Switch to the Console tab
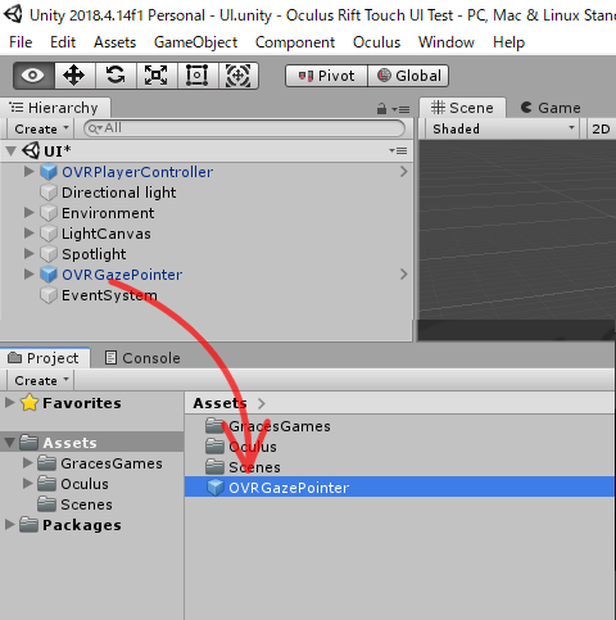The height and width of the screenshot is (620, 616). (x=143, y=358)
